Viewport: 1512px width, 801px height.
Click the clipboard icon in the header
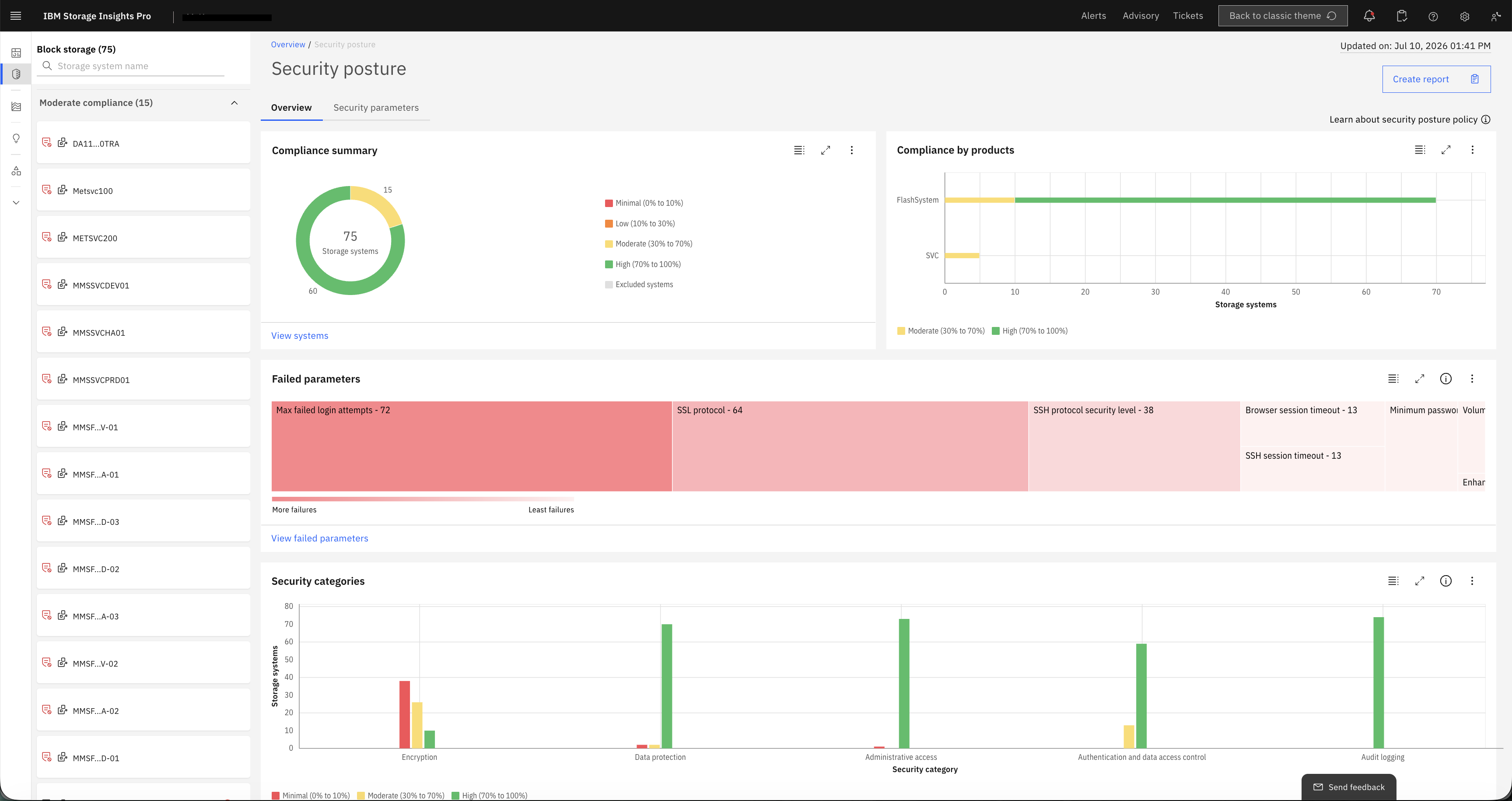(1402, 16)
